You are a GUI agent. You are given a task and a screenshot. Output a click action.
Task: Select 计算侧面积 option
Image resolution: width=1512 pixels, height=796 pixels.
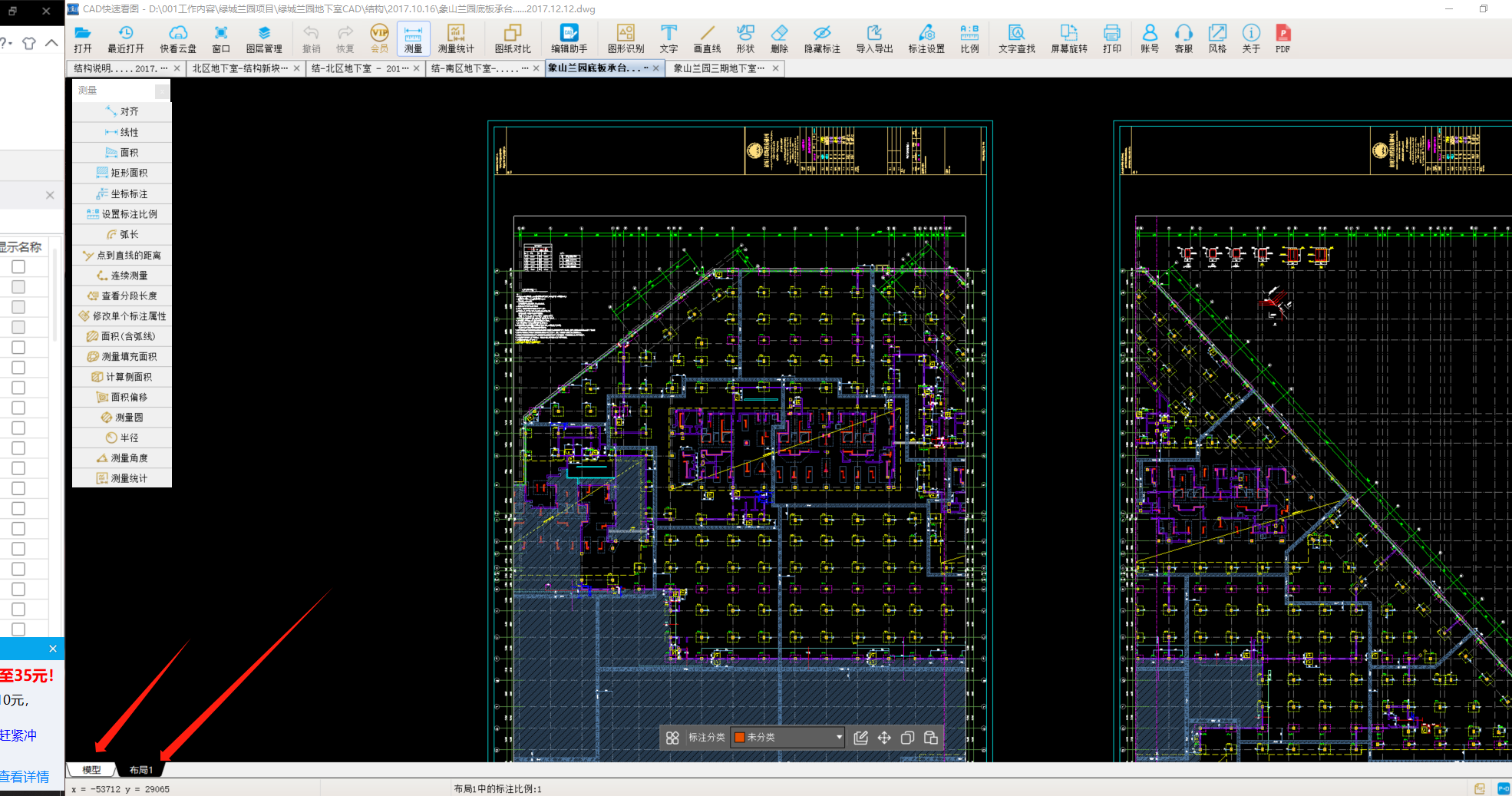[122, 377]
